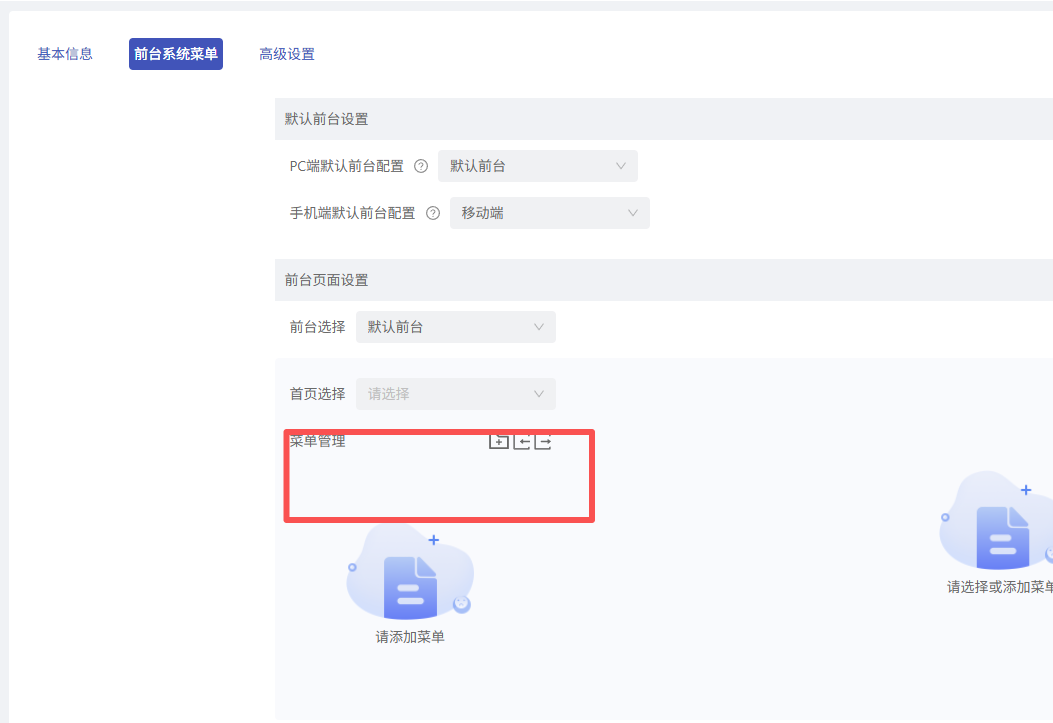Click the 菜单管理 label
This screenshot has height=723, width=1053.
click(x=318, y=441)
